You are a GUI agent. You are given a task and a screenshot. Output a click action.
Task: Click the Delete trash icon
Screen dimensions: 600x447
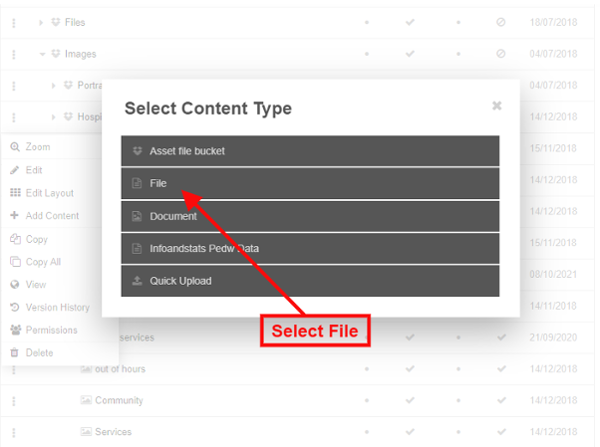pyautogui.click(x=14, y=352)
